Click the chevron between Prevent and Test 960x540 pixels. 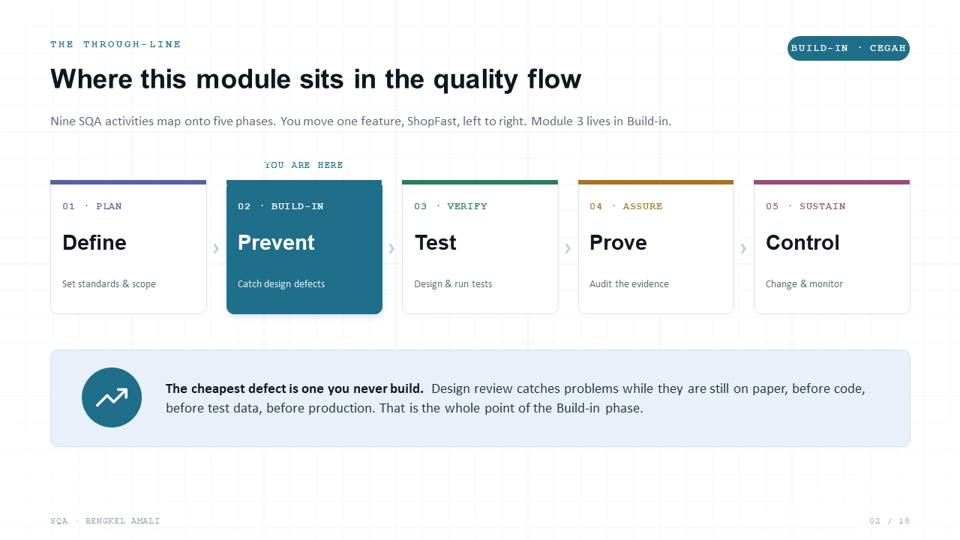point(392,248)
